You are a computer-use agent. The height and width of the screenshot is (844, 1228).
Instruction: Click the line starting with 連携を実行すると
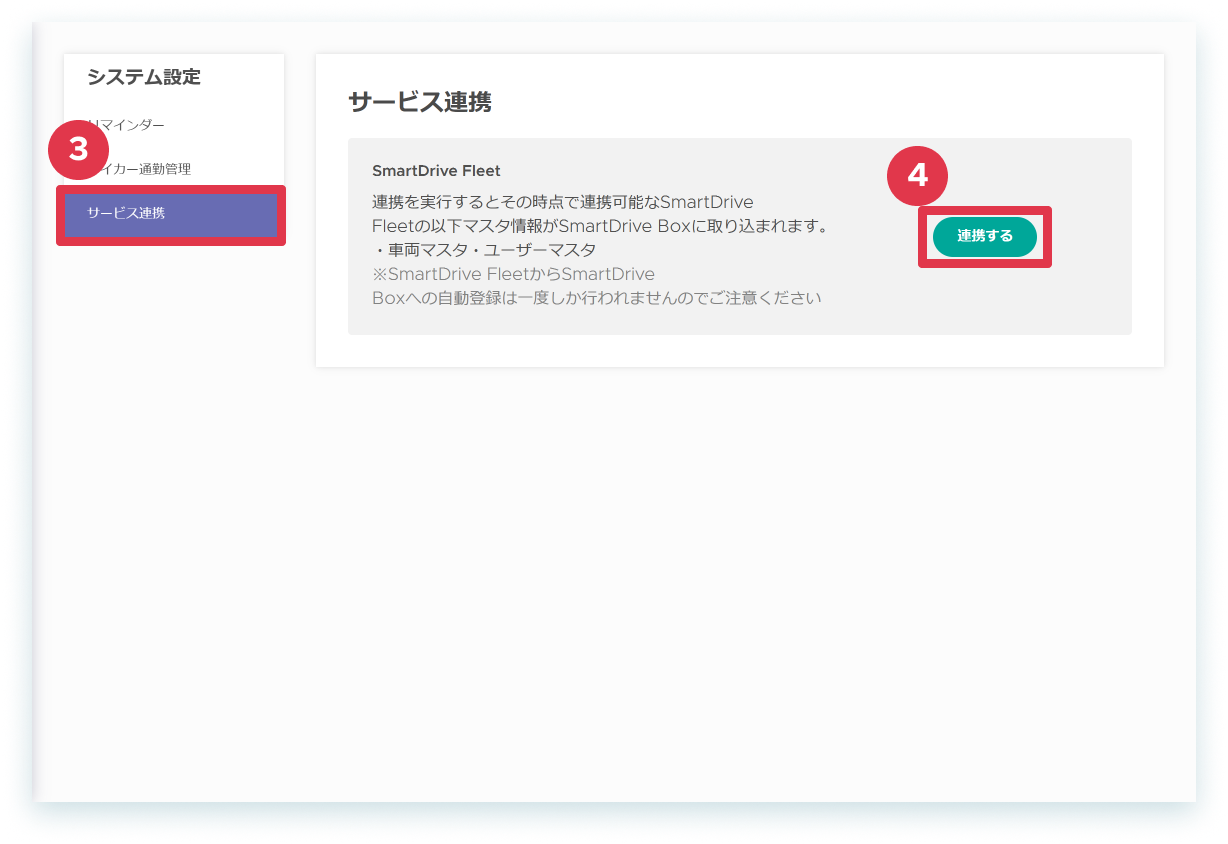[x=562, y=203]
